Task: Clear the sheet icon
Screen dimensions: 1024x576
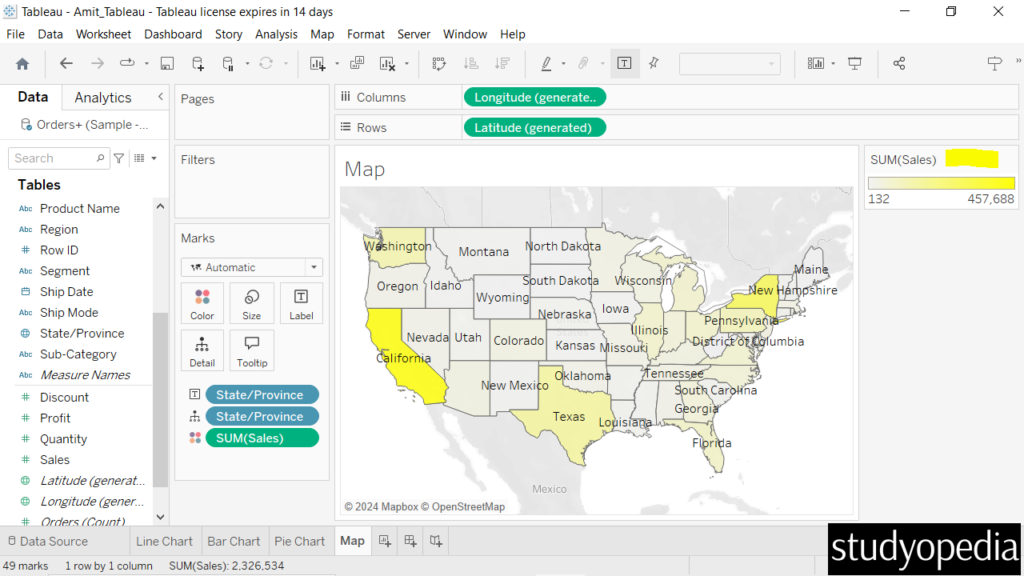Action: 387,63
